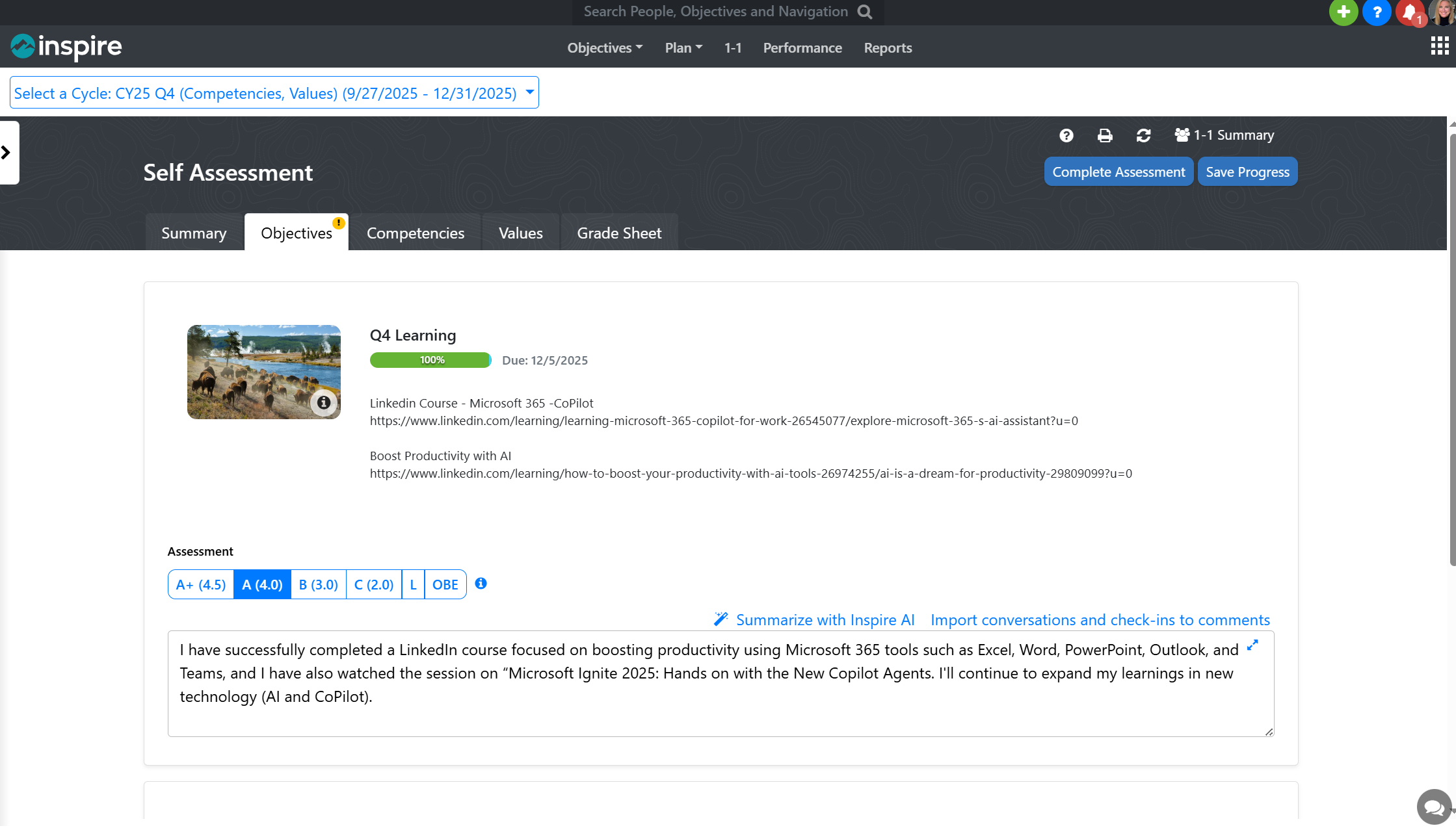Click the Complete Assessment button
1456x828 pixels.
point(1118,172)
